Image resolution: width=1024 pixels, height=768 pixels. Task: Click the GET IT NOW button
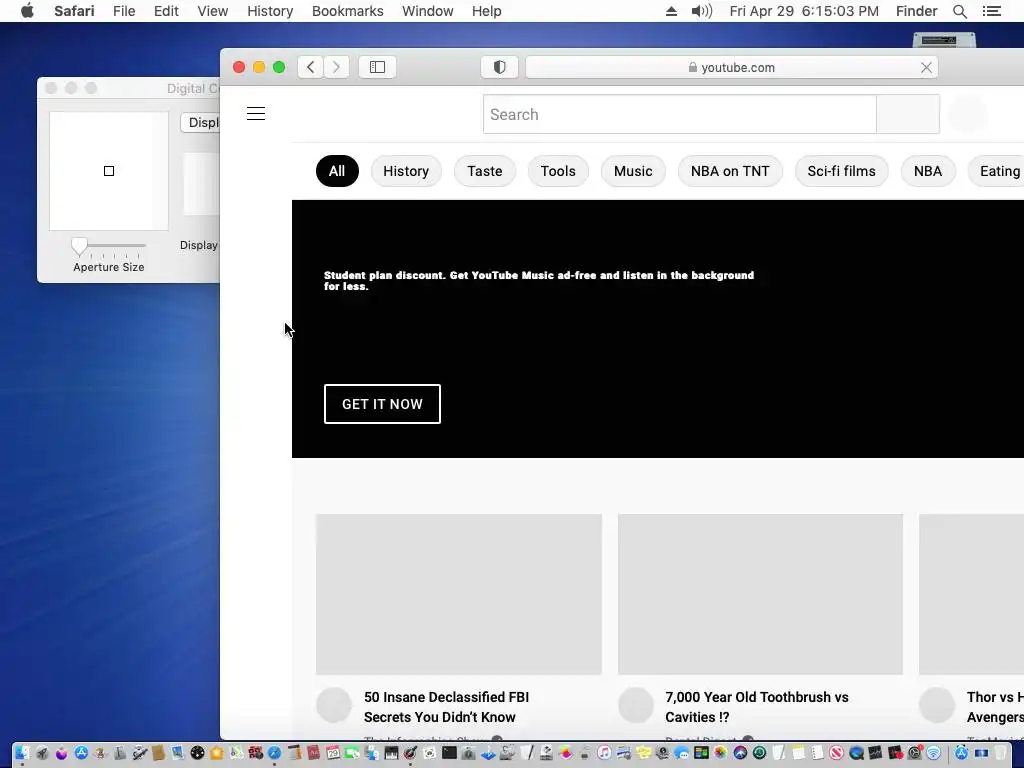coord(382,404)
